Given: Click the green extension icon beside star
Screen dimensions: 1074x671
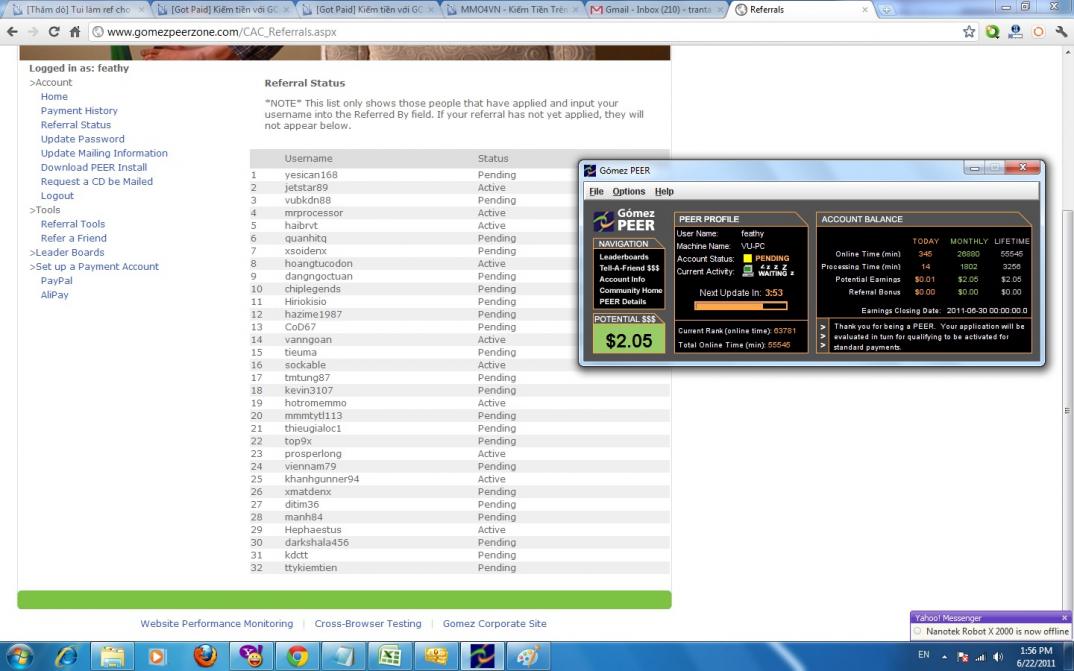Looking at the screenshot, I should click(992, 31).
